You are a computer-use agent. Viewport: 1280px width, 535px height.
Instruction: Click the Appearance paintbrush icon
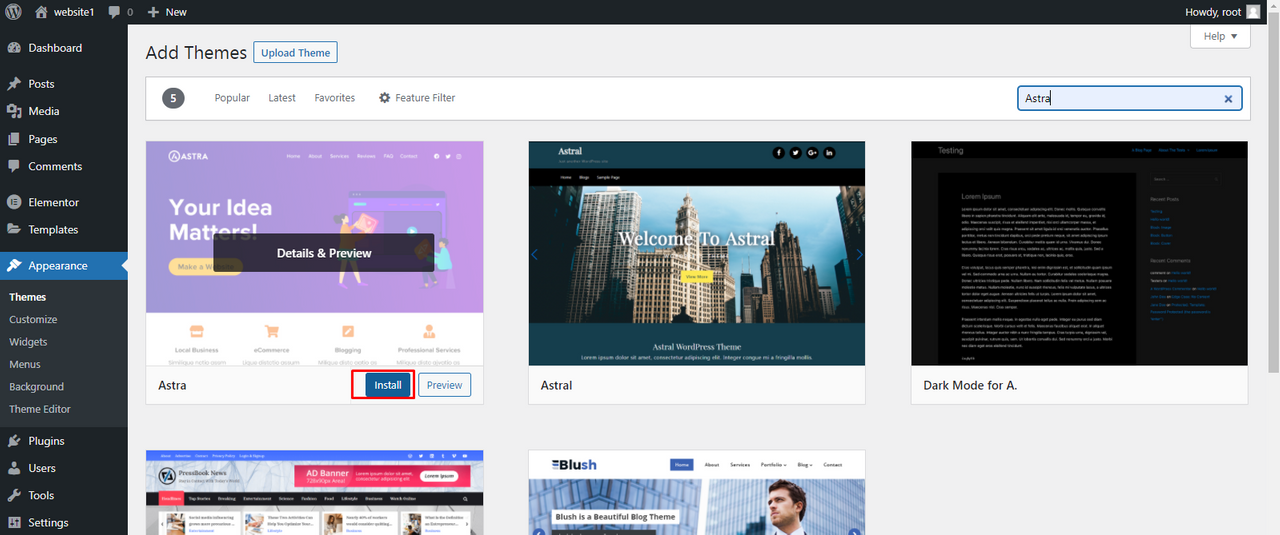[x=14, y=266]
